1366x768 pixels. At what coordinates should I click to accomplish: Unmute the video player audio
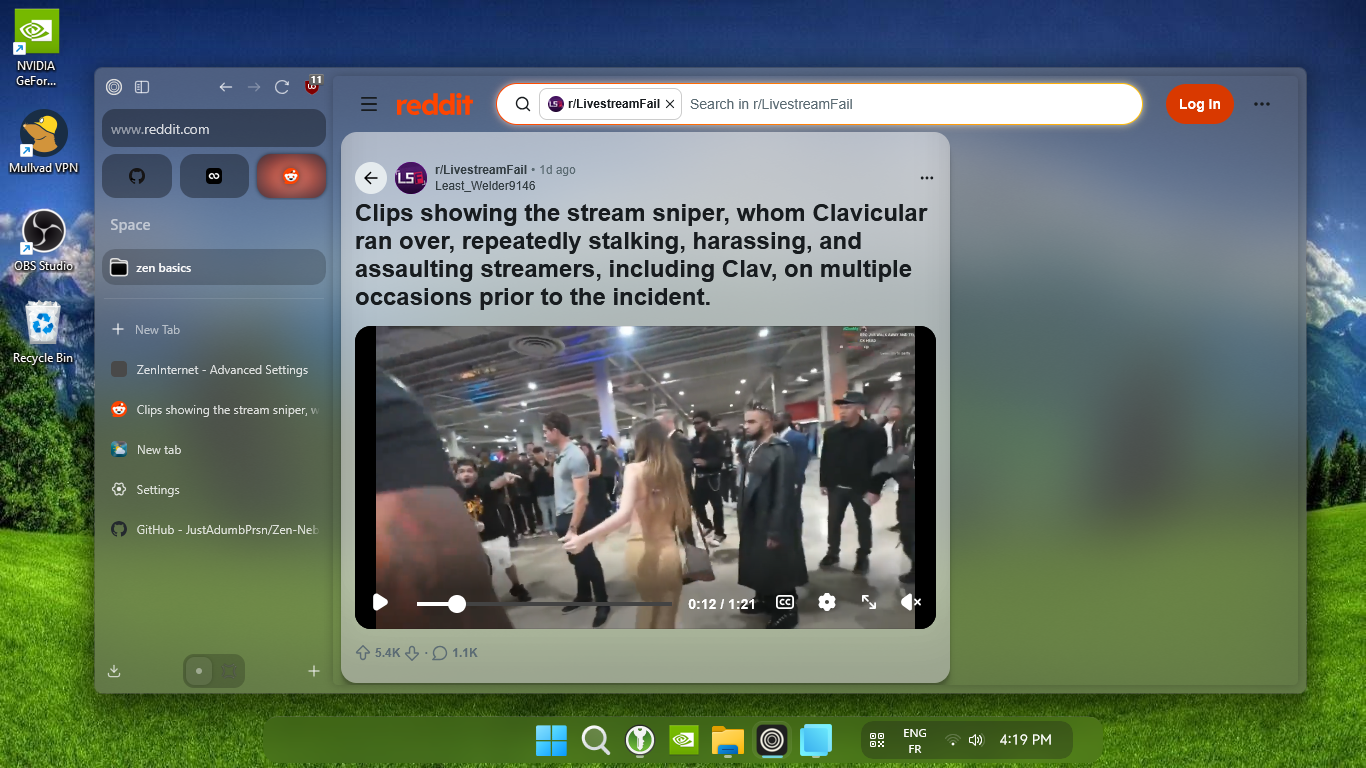pyautogui.click(x=910, y=602)
